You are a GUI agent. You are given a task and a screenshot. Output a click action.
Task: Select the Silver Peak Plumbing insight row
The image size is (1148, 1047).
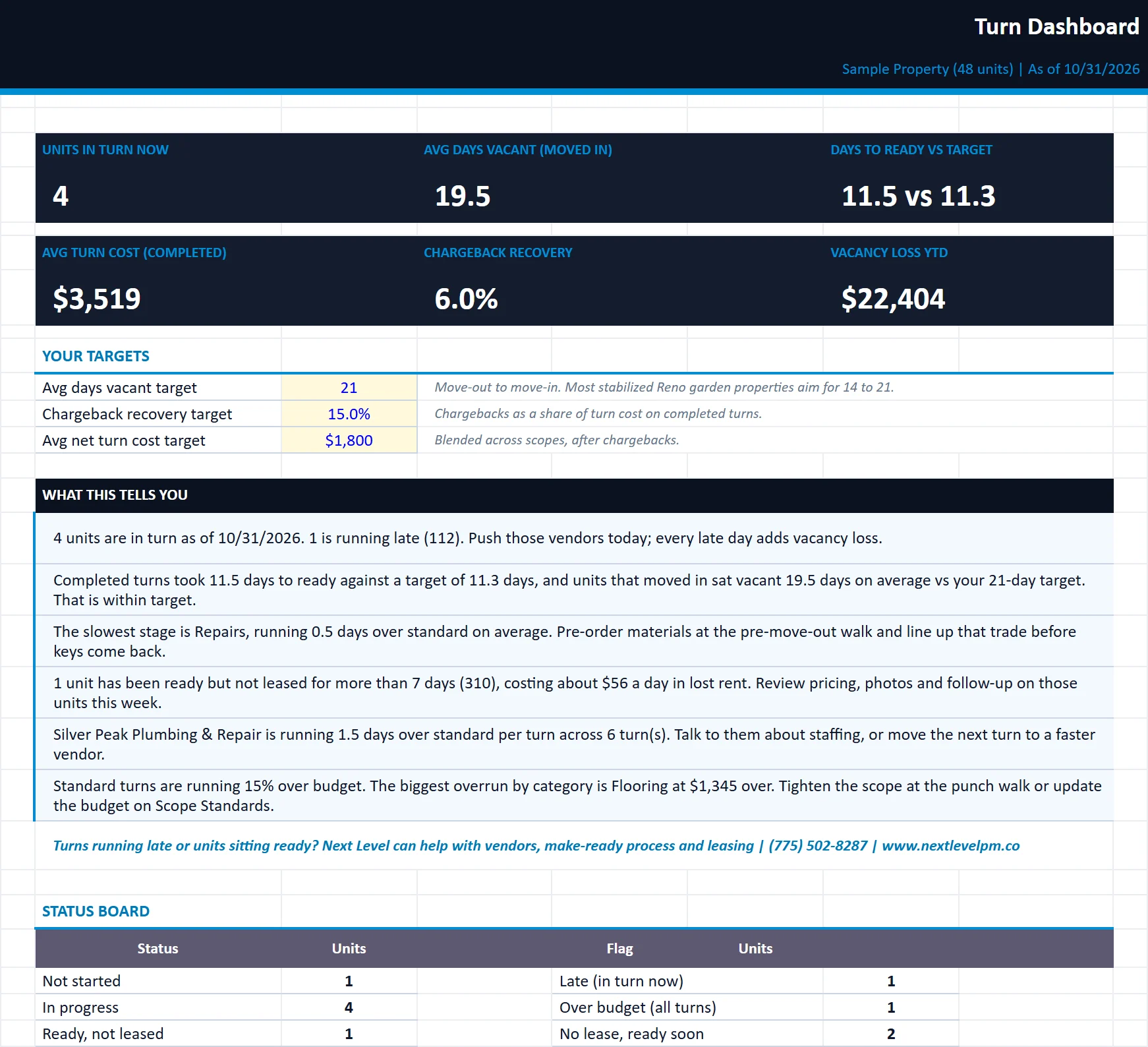pyautogui.click(x=574, y=744)
